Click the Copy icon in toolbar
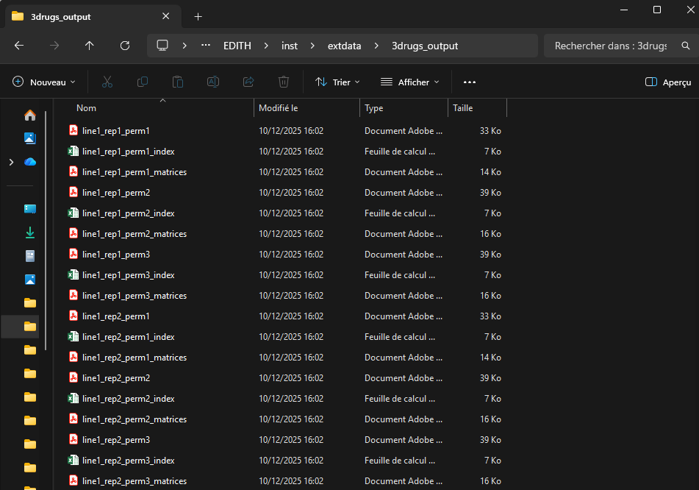699x490 pixels. click(142, 82)
